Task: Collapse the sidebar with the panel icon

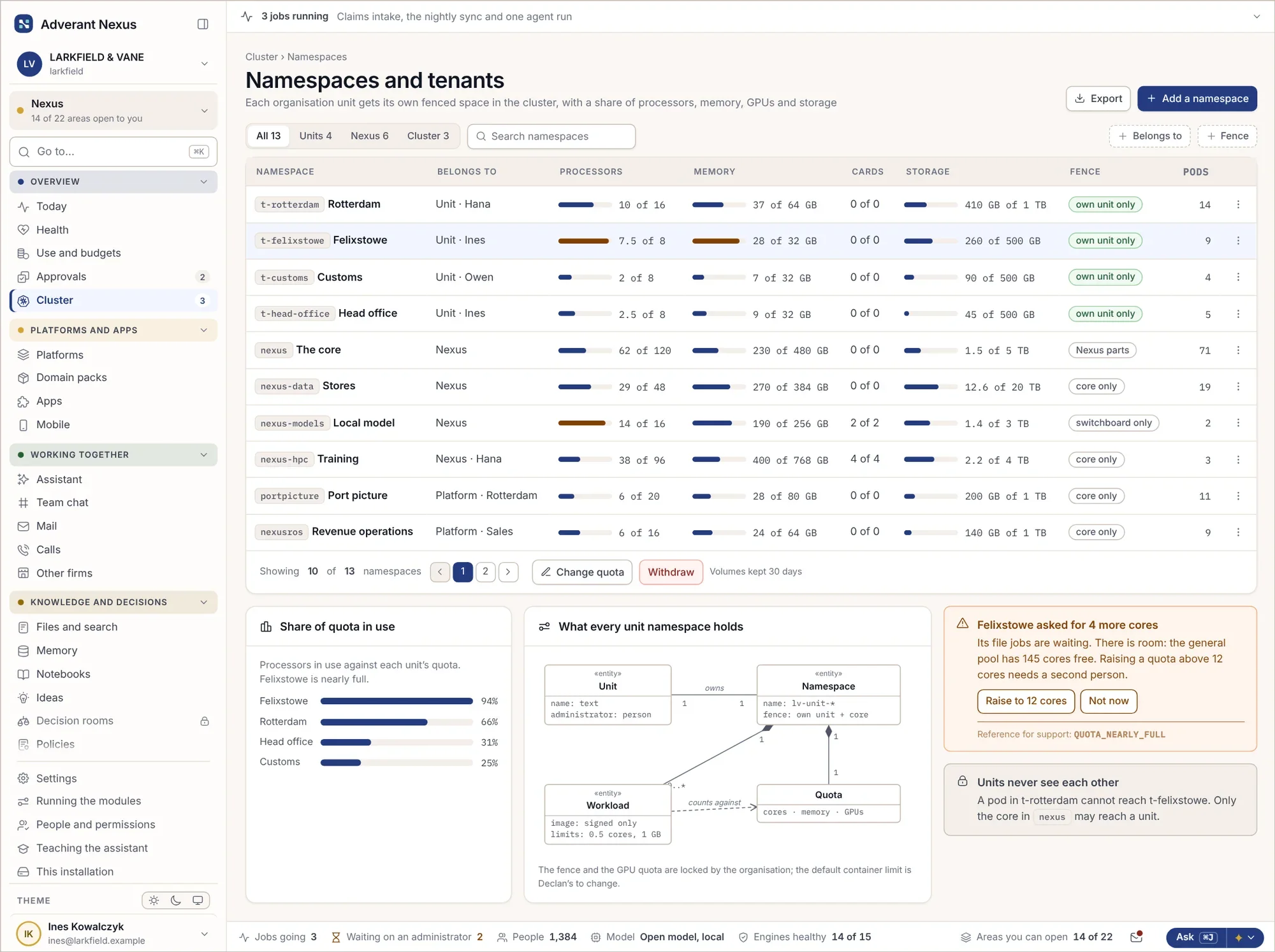Action: (203, 24)
